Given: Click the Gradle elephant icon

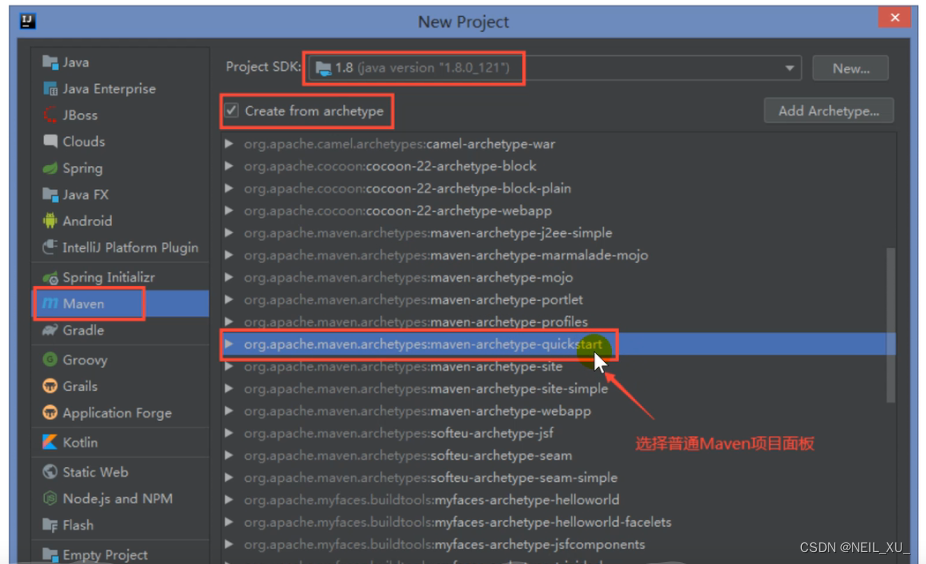Looking at the screenshot, I should [x=50, y=330].
